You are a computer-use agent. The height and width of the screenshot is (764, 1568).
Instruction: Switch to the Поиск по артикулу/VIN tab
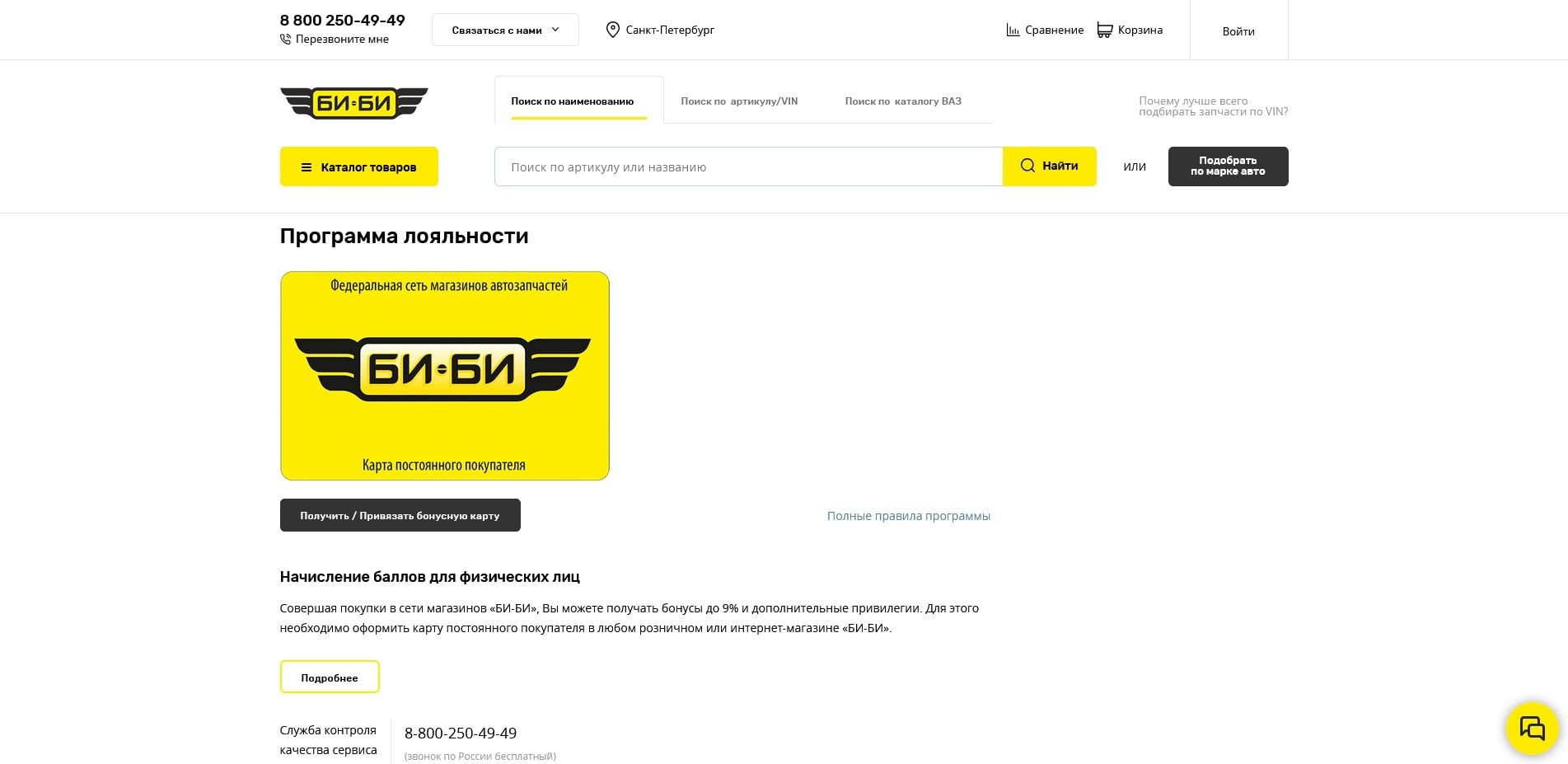pyautogui.click(x=739, y=101)
